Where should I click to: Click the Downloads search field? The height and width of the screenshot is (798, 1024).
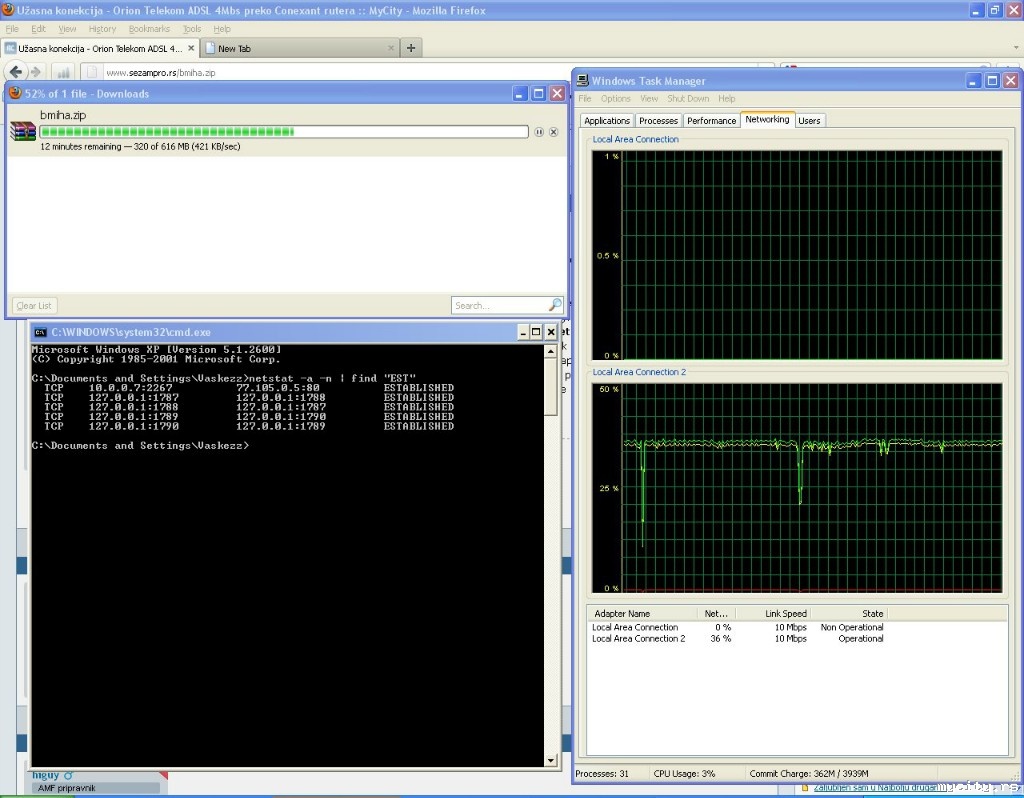pyautogui.click(x=498, y=306)
